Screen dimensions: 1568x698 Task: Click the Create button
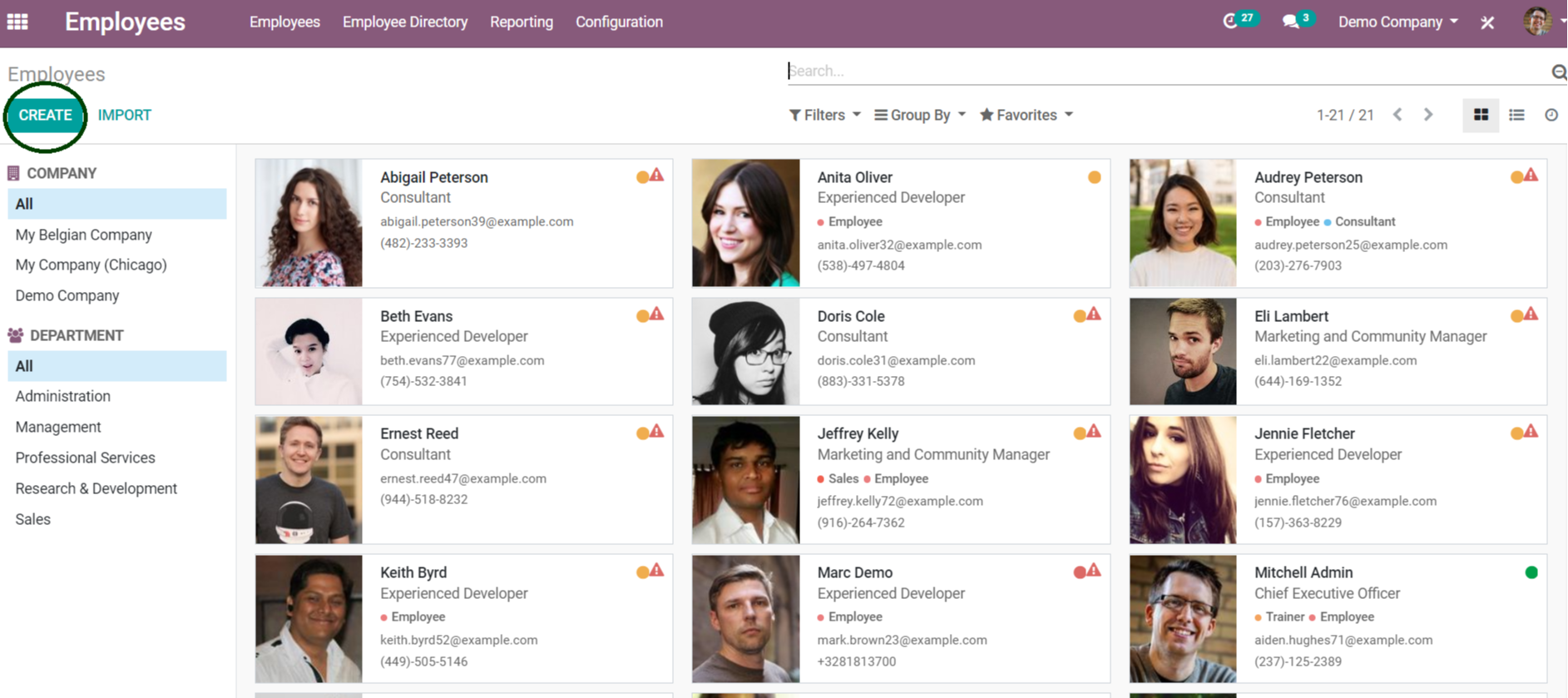(x=45, y=115)
